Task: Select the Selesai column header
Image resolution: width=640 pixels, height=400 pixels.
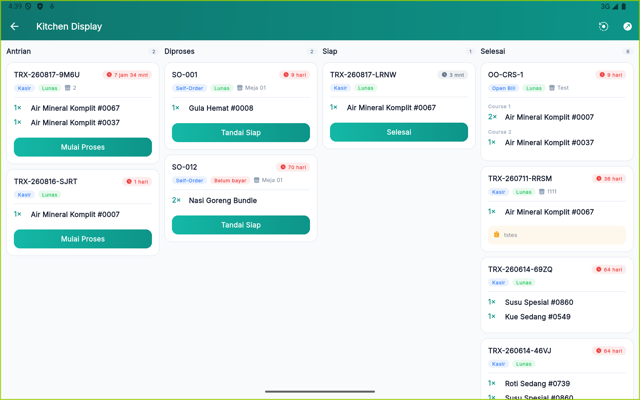Action: (x=493, y=51)
